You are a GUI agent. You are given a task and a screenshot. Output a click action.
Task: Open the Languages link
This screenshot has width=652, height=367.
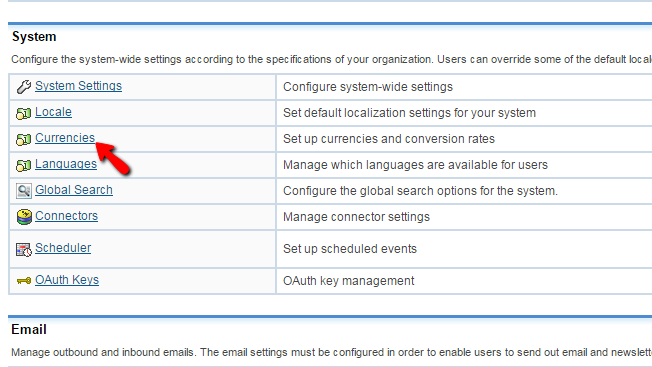point(66,164)
